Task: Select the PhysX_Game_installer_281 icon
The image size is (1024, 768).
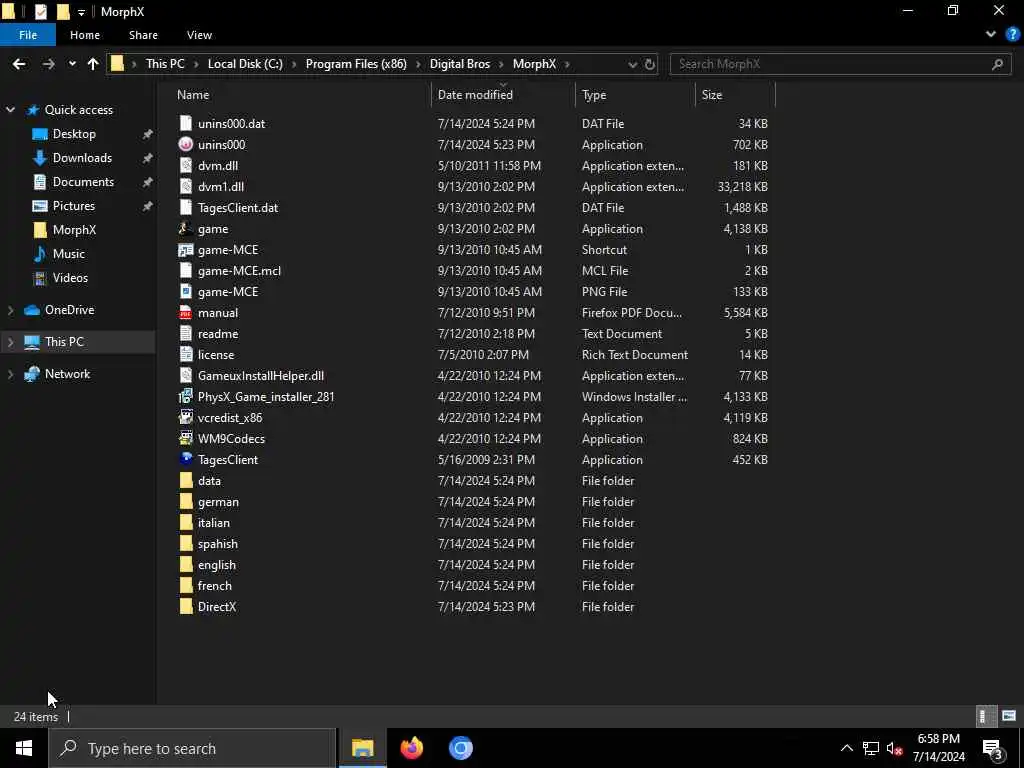Action: pos(186,396)
